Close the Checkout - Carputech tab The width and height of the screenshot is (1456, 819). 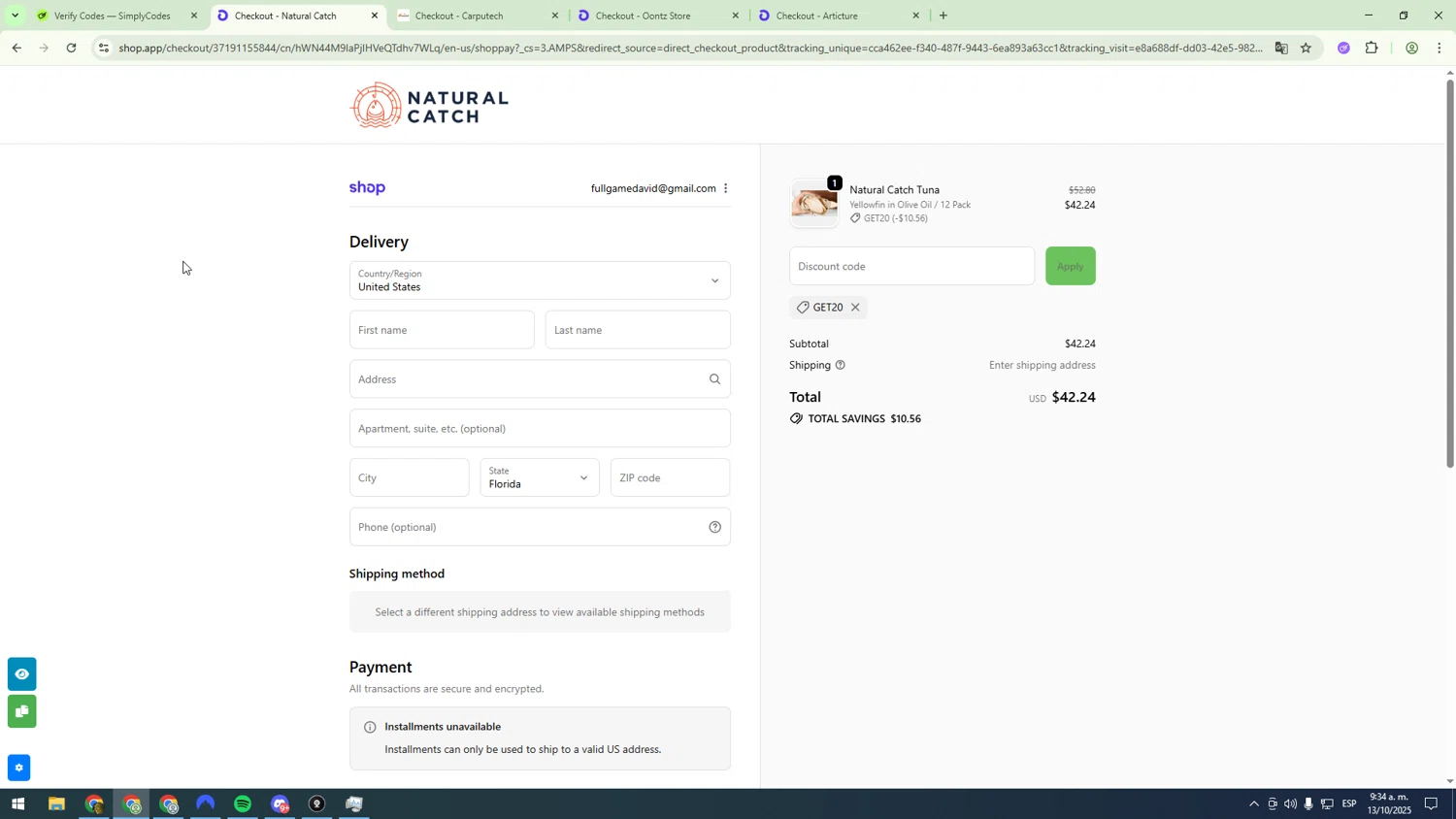555,16
